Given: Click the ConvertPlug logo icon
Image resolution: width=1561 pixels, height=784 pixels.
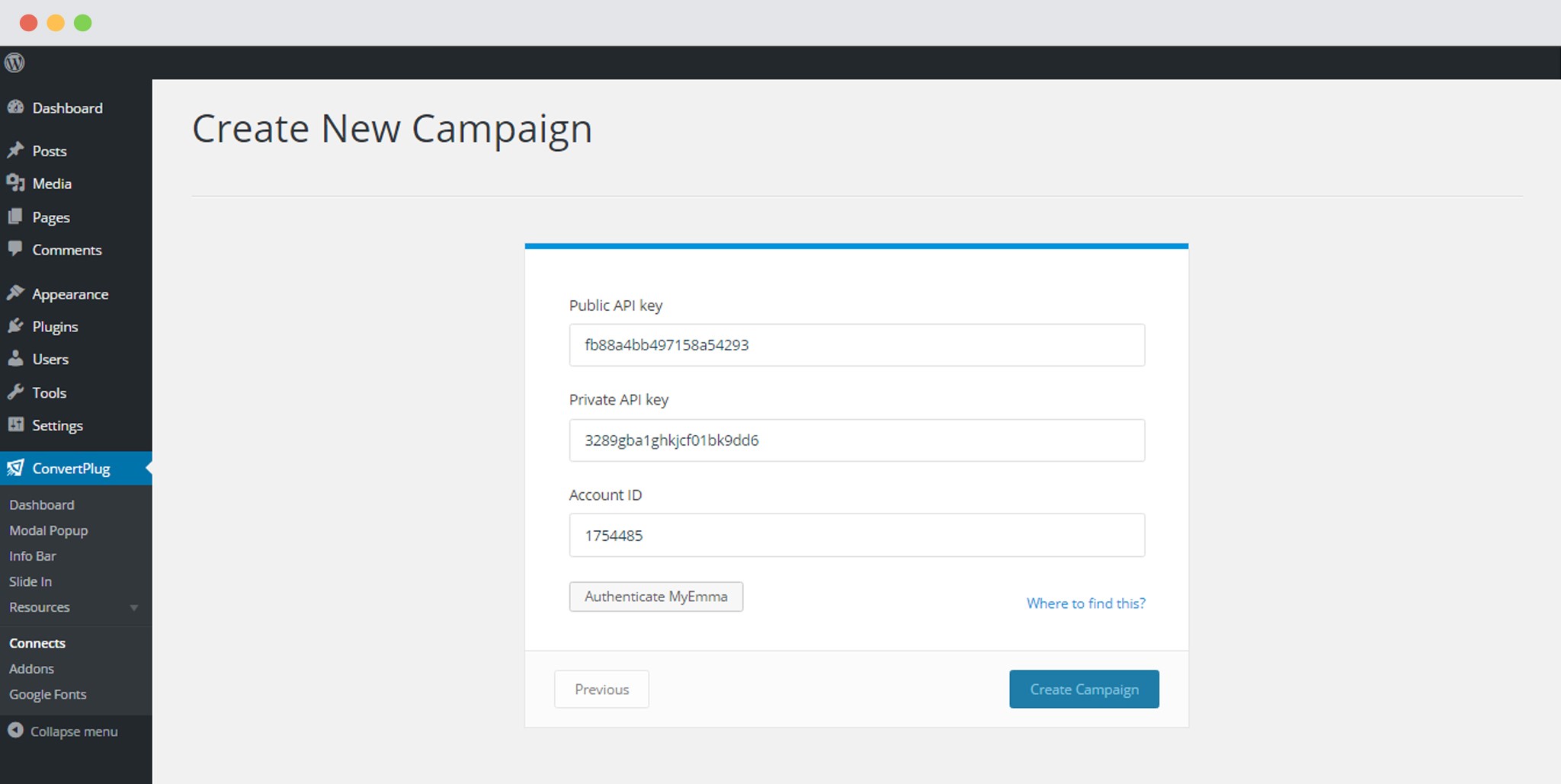Looking at the screenshot, I should click(x=15, y=468).
